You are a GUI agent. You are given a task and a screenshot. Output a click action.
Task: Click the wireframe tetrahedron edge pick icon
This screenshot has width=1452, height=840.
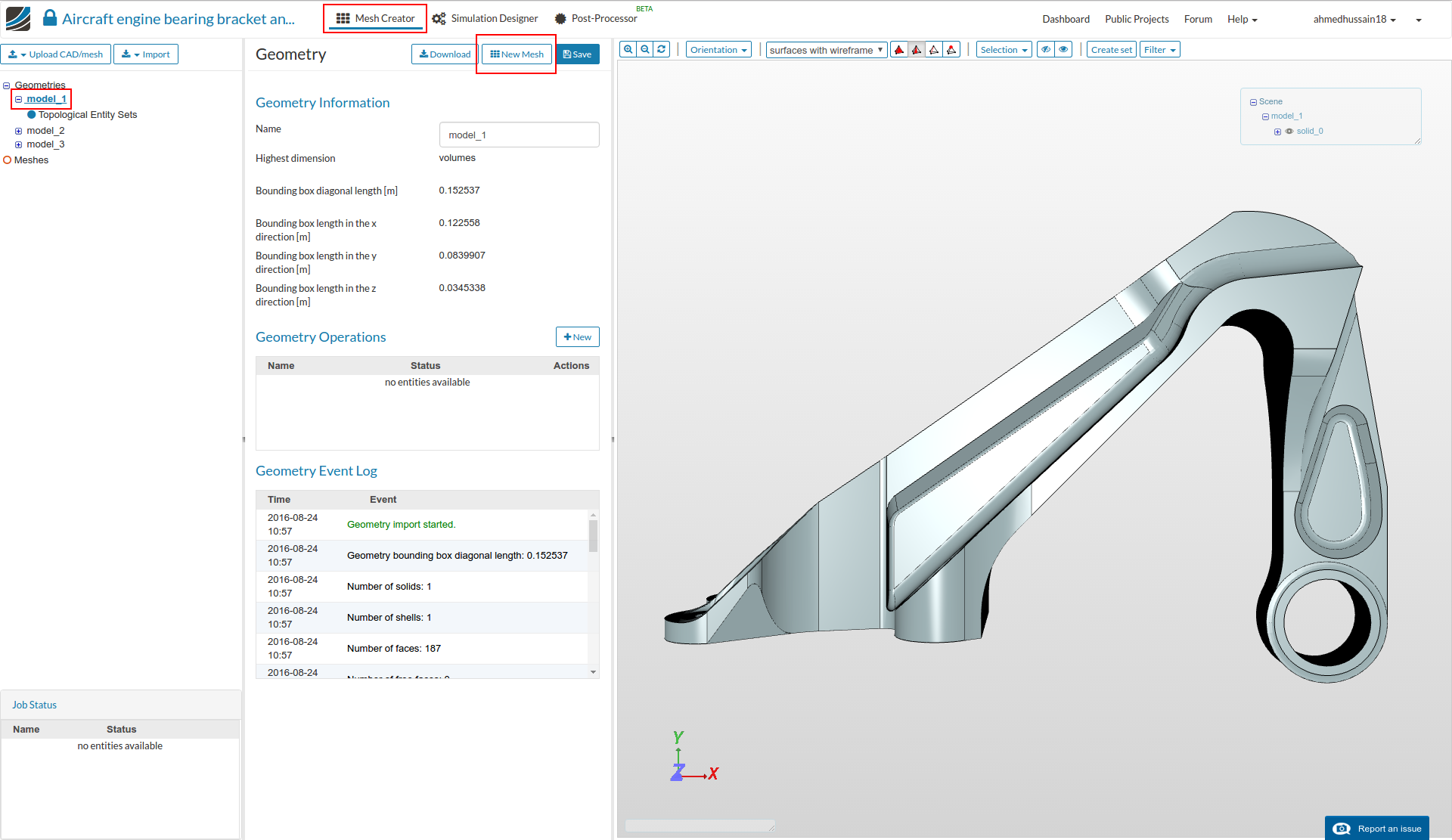point(934,50)
